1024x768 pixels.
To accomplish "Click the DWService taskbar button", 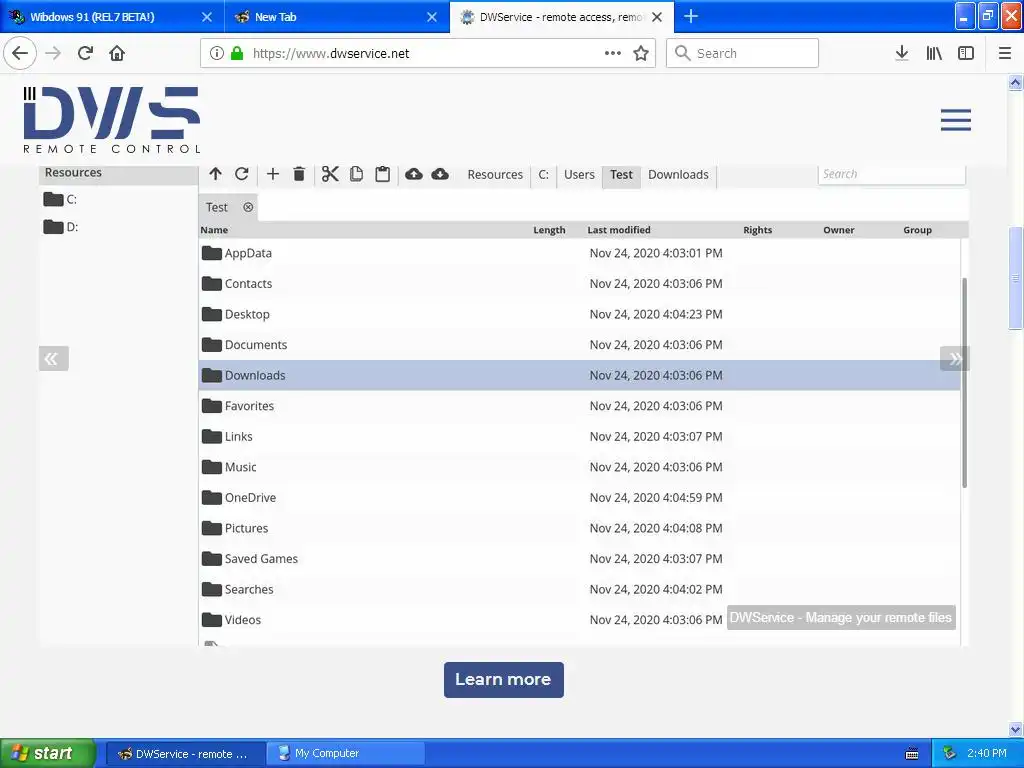I will (185, 753).
